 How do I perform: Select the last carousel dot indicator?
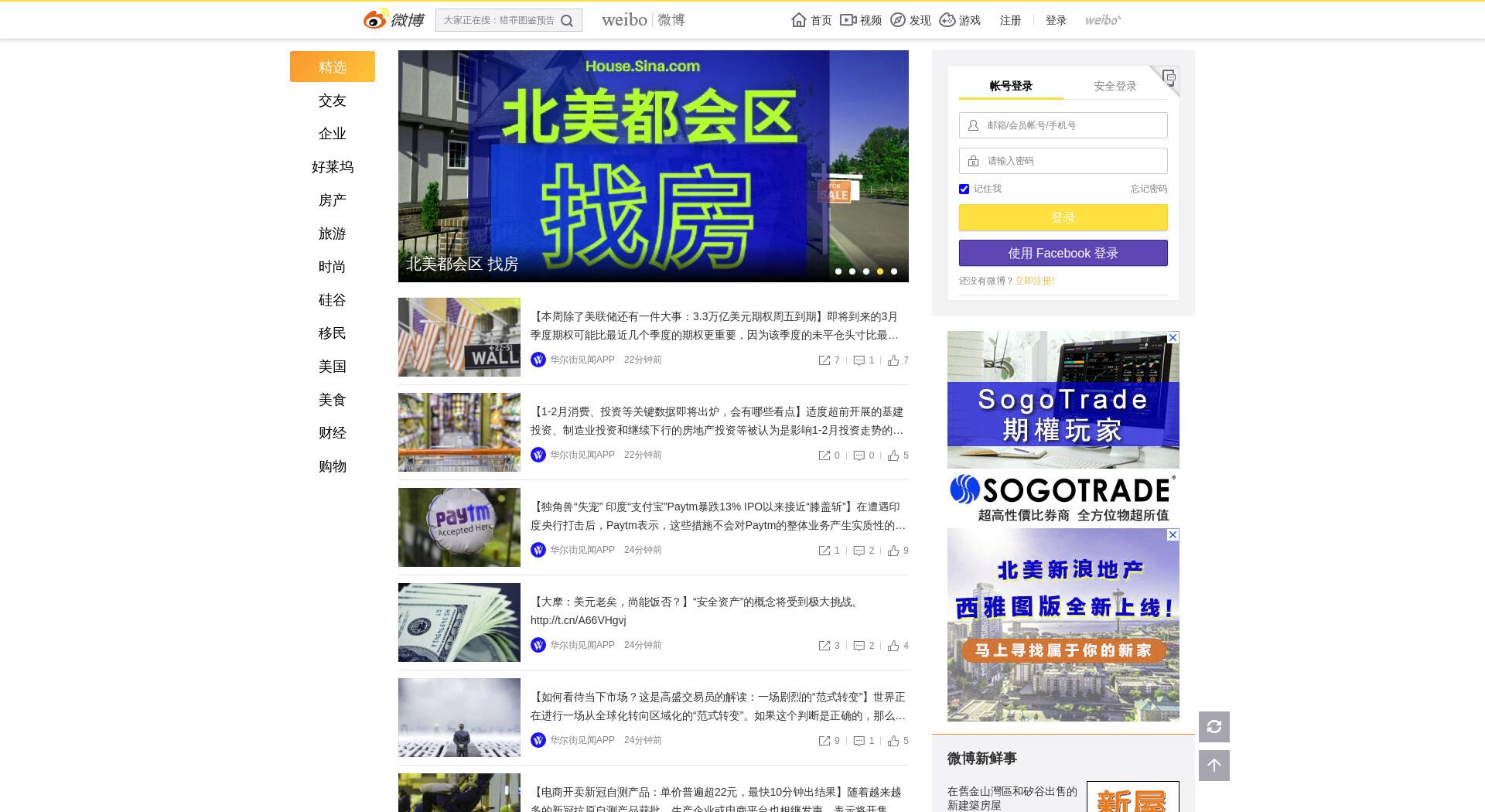coord(894,271)
